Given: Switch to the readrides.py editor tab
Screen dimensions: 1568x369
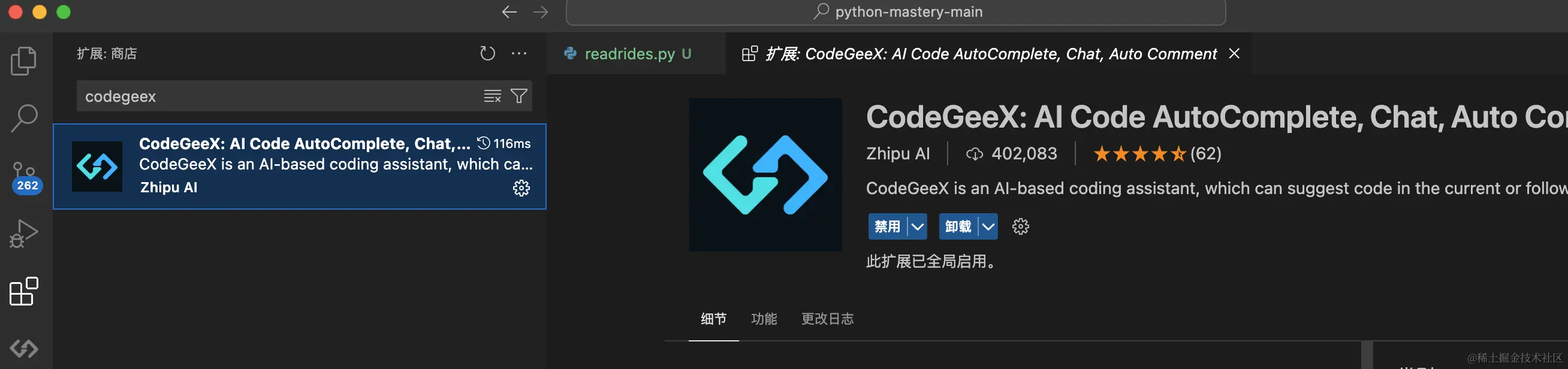Looking at the screenshot, I should click(636, 53).
